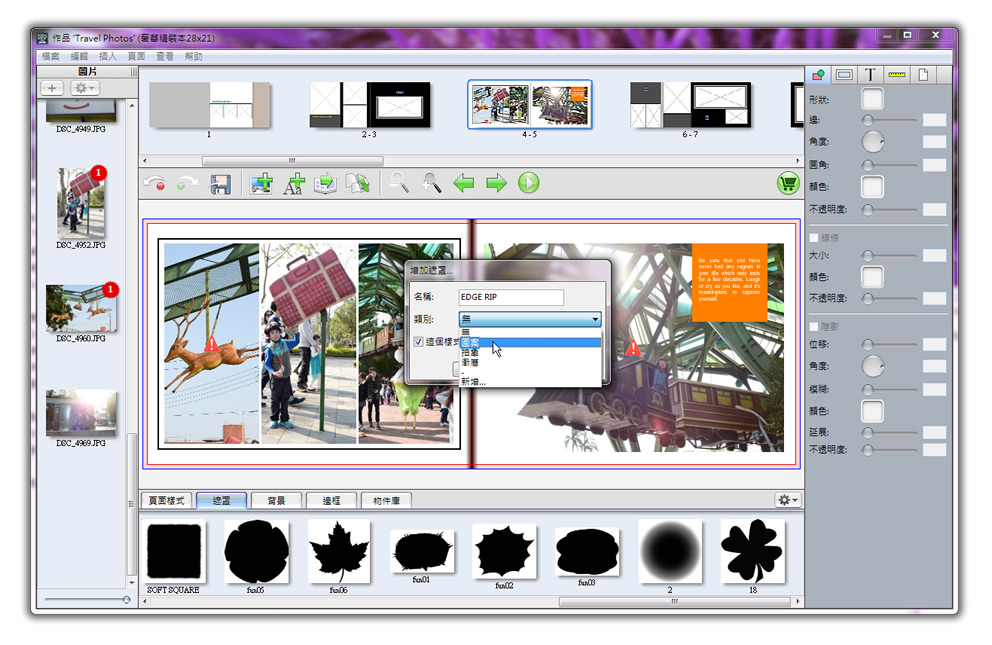Switch to the 背景 tab
The image size is (992, 645).
[276, 500]
